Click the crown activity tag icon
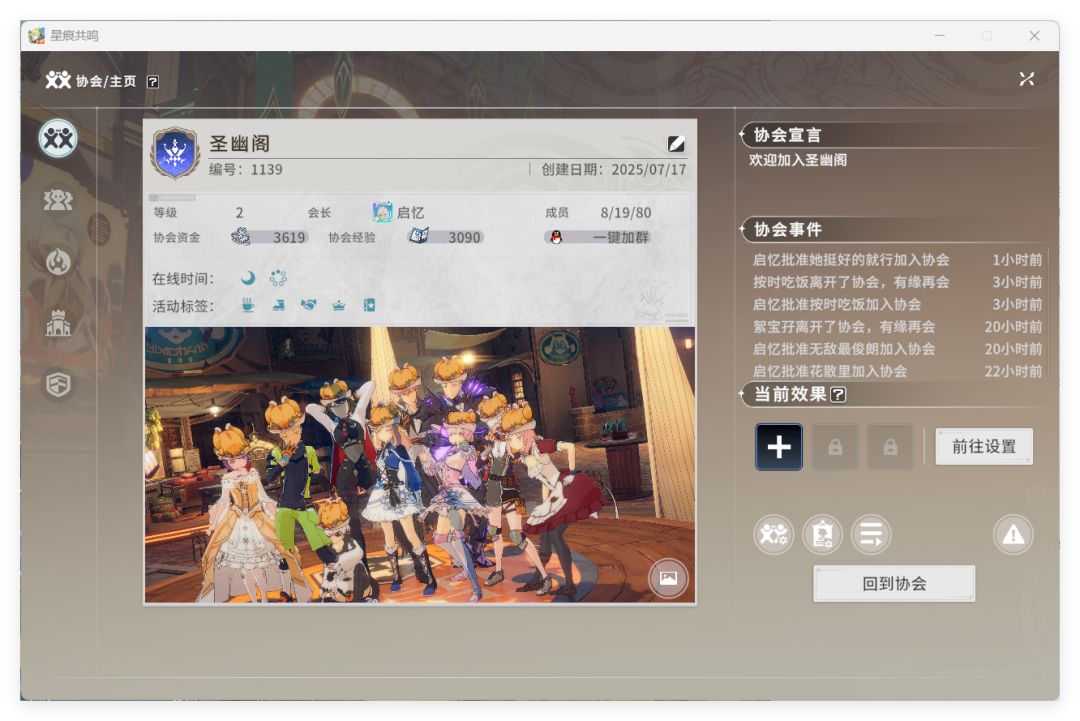 pos(339,305)
